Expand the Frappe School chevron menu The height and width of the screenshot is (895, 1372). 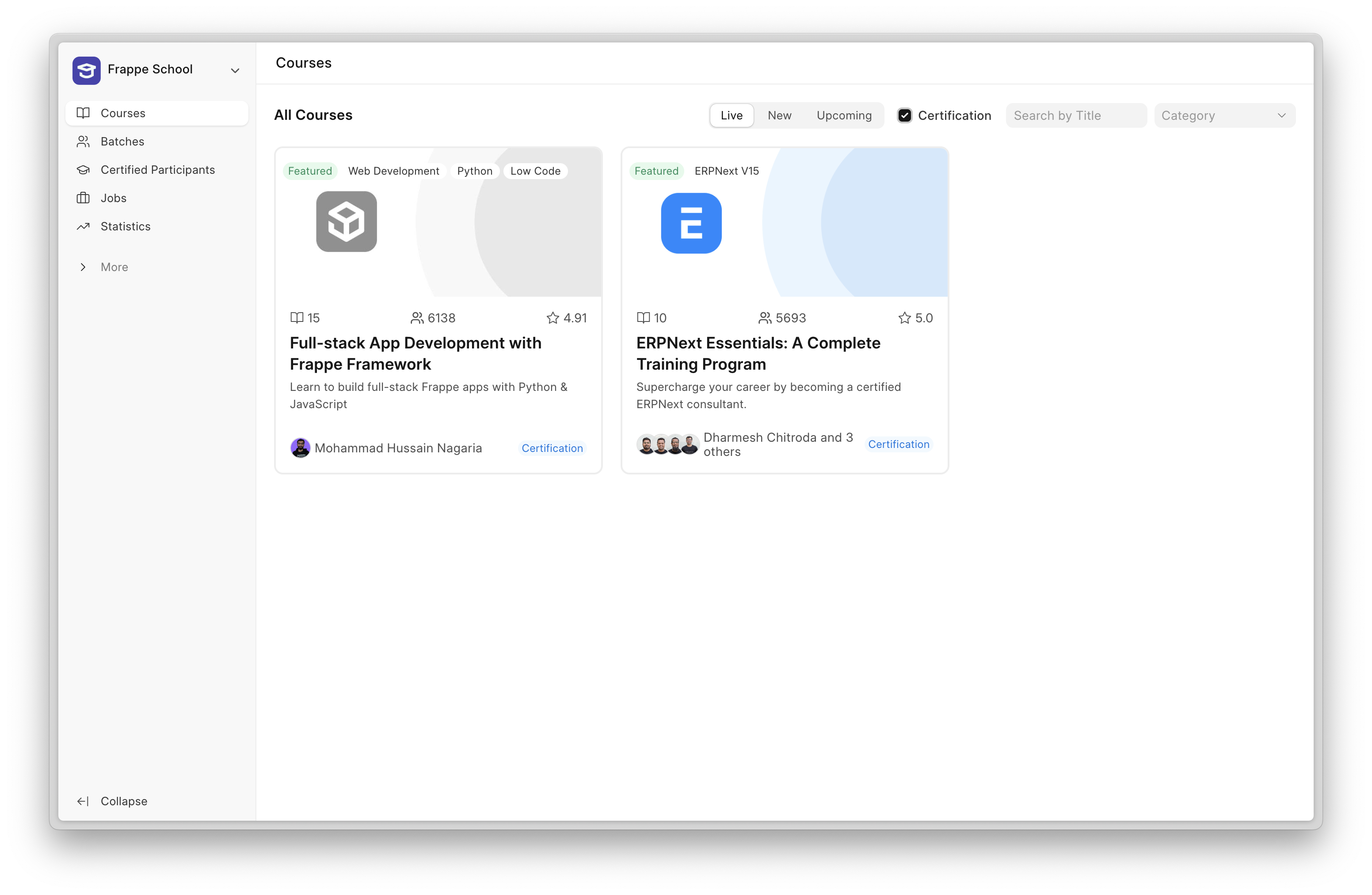[235, 70]
